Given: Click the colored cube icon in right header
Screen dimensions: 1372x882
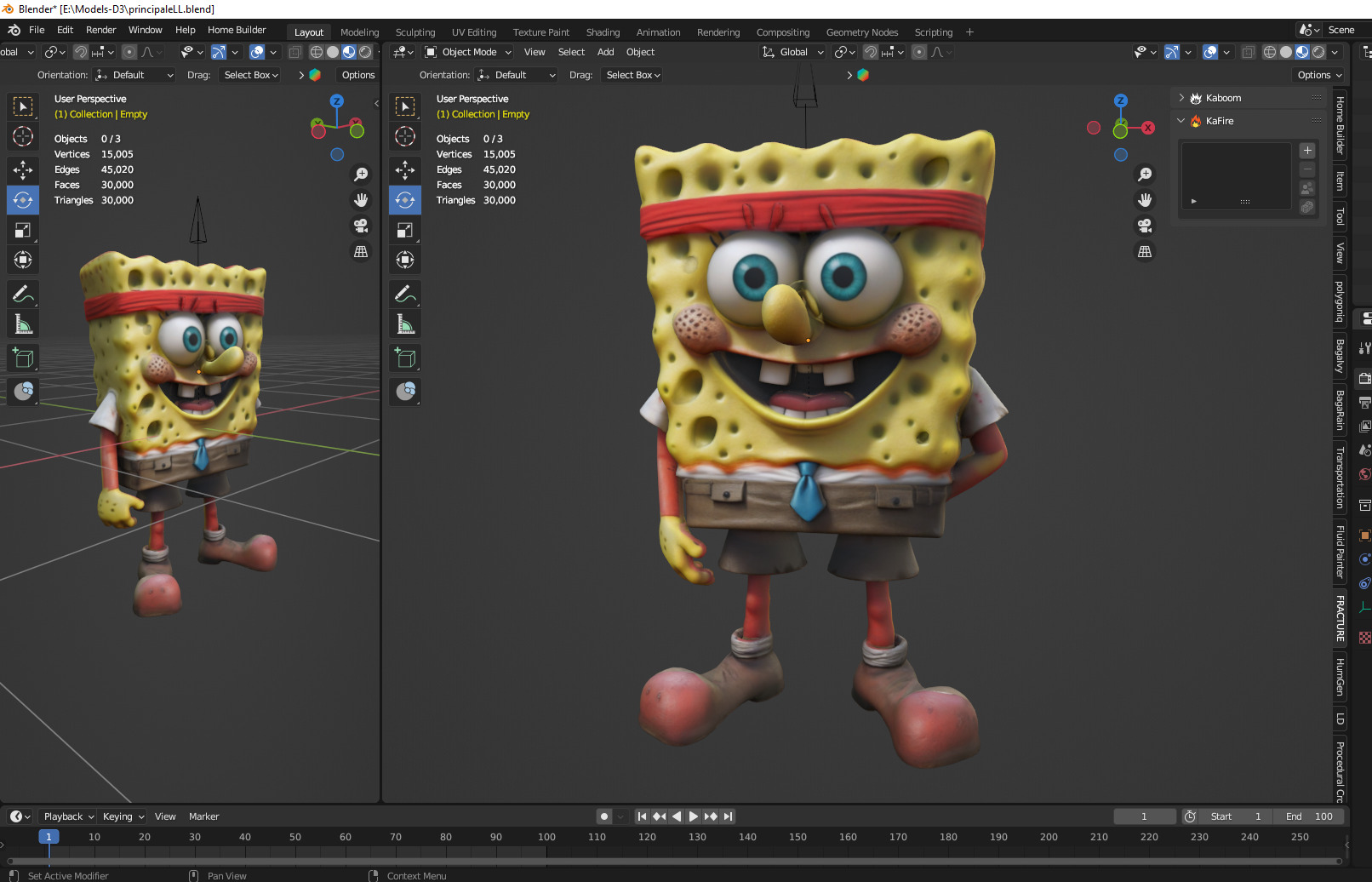Looking at the screenshot, I should coord(863,75).
